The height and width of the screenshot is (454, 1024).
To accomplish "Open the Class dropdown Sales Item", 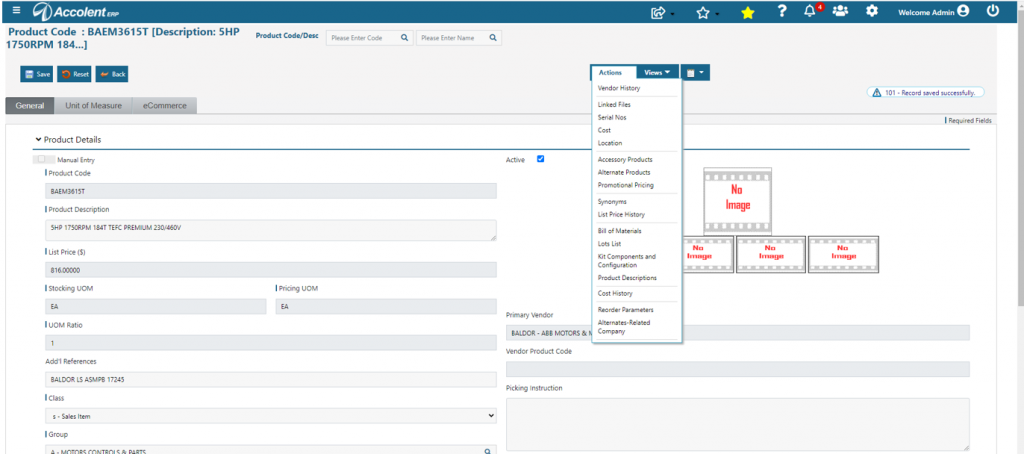I will (x=270, y=415).
